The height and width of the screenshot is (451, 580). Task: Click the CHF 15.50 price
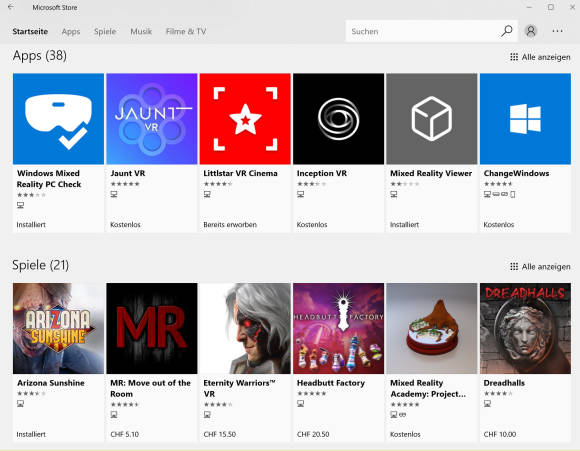click(219, 434)
